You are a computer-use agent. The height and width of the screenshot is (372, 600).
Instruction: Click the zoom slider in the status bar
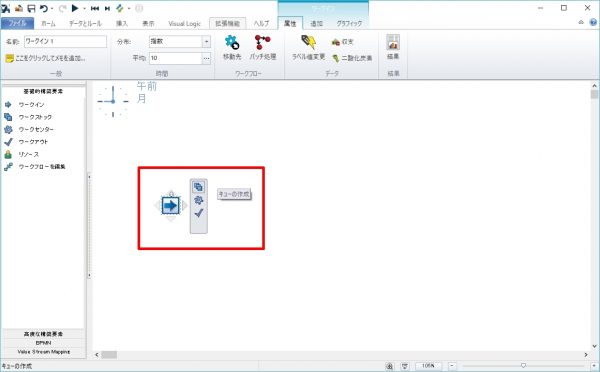pos(523,366)
